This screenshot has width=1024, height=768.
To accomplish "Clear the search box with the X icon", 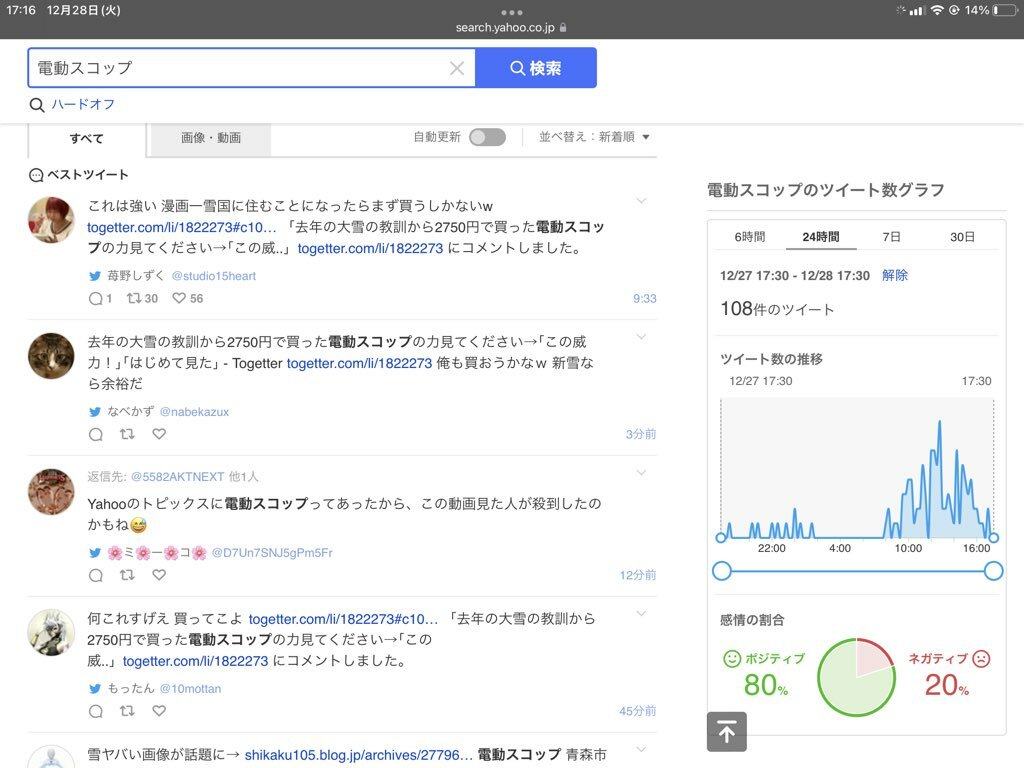I will (x=457, y=68).
